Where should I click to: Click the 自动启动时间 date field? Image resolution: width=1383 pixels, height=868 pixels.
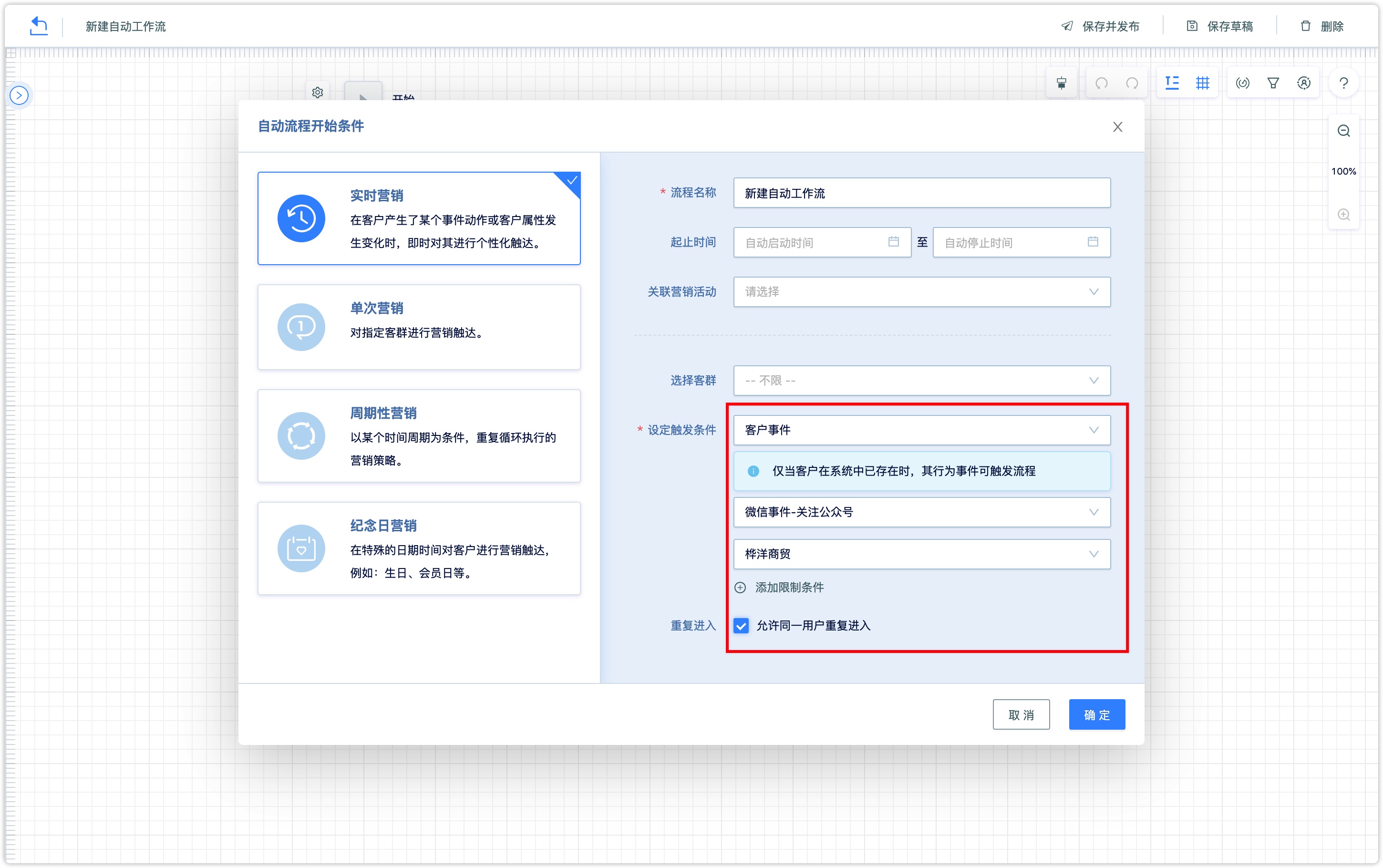coord(822,242)
